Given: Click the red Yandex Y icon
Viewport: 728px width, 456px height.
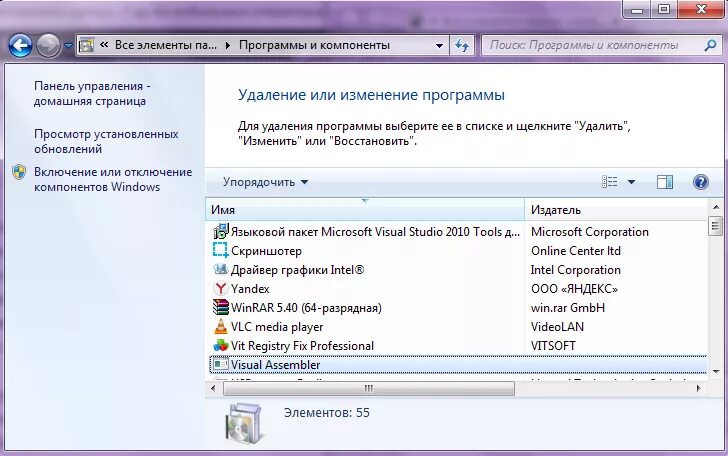Looking at the screenshot, I should coord(221,289).
